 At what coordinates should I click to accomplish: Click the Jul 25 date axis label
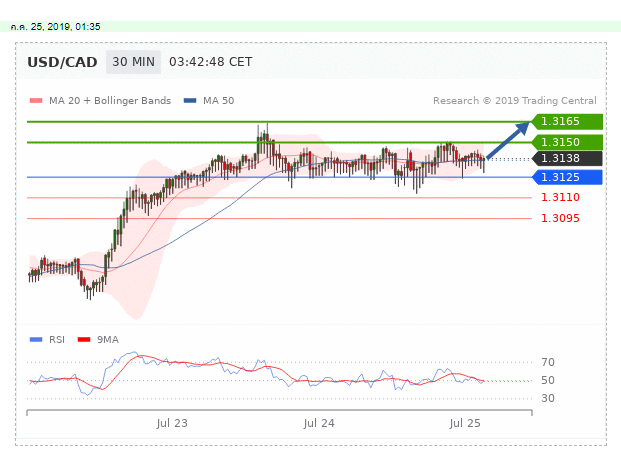click(x=465, y=423)
